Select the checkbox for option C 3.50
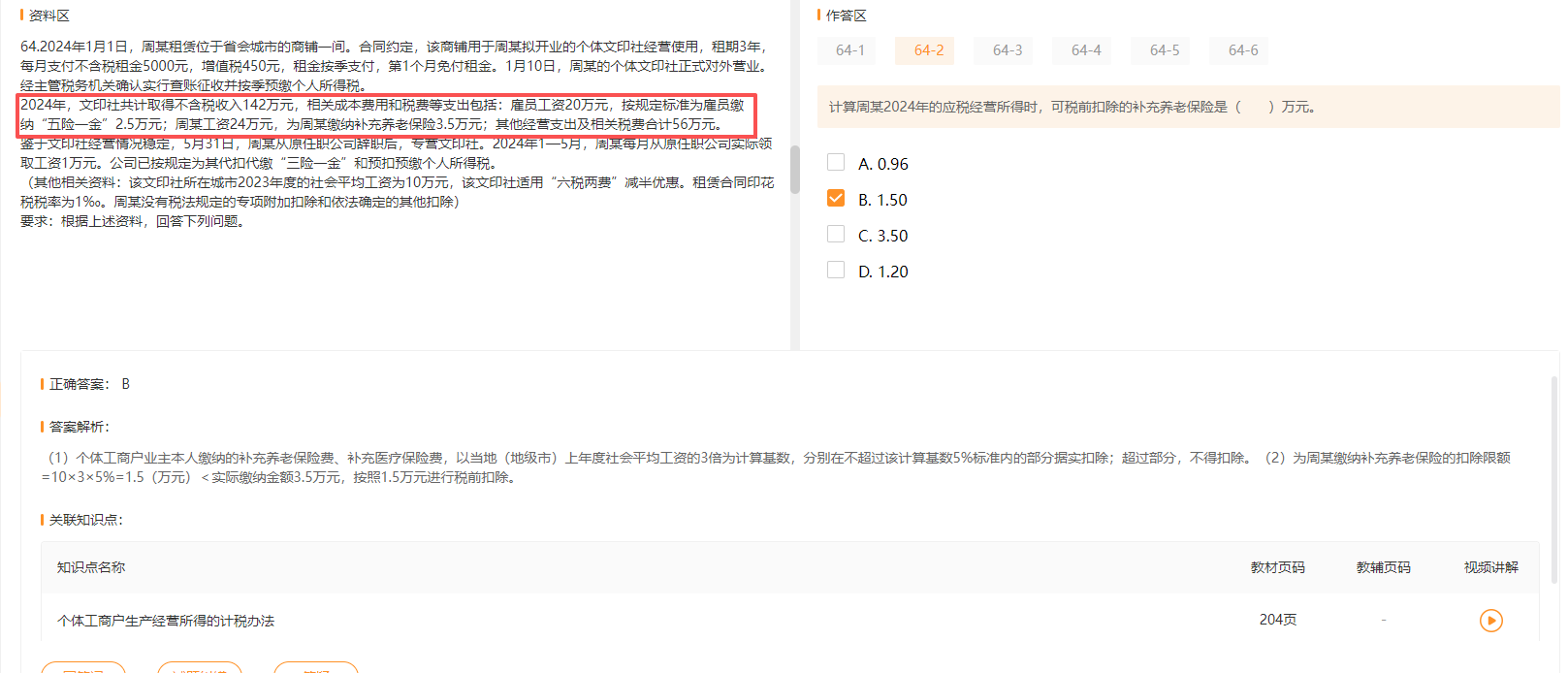This screenshot has height=673, width=1568. click(x=836, y=235)
